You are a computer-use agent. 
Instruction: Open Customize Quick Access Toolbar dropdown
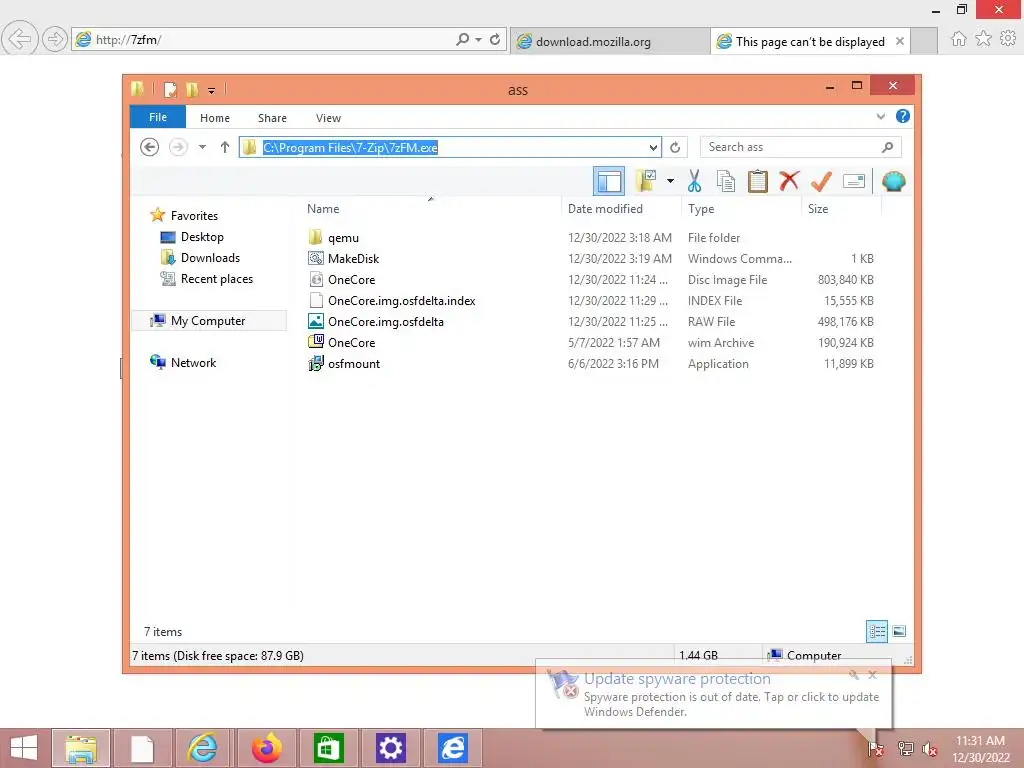(212, 90)
